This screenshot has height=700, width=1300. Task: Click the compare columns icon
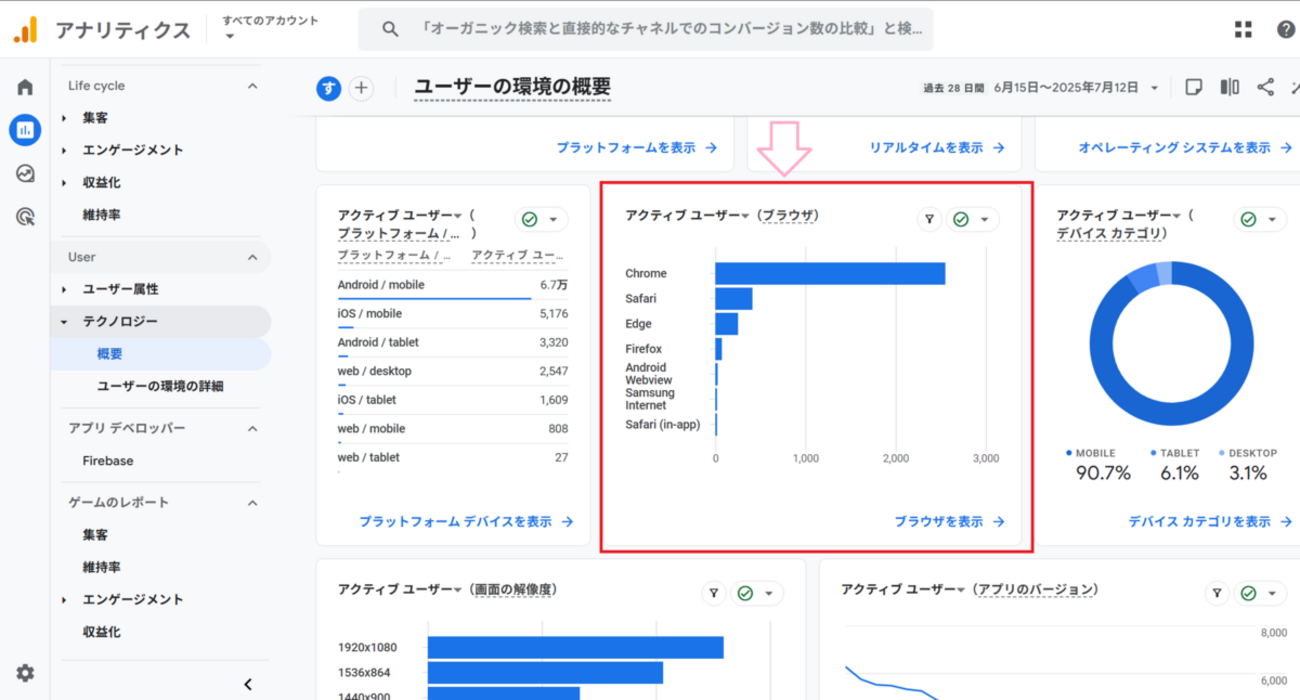coord(1230,87)
